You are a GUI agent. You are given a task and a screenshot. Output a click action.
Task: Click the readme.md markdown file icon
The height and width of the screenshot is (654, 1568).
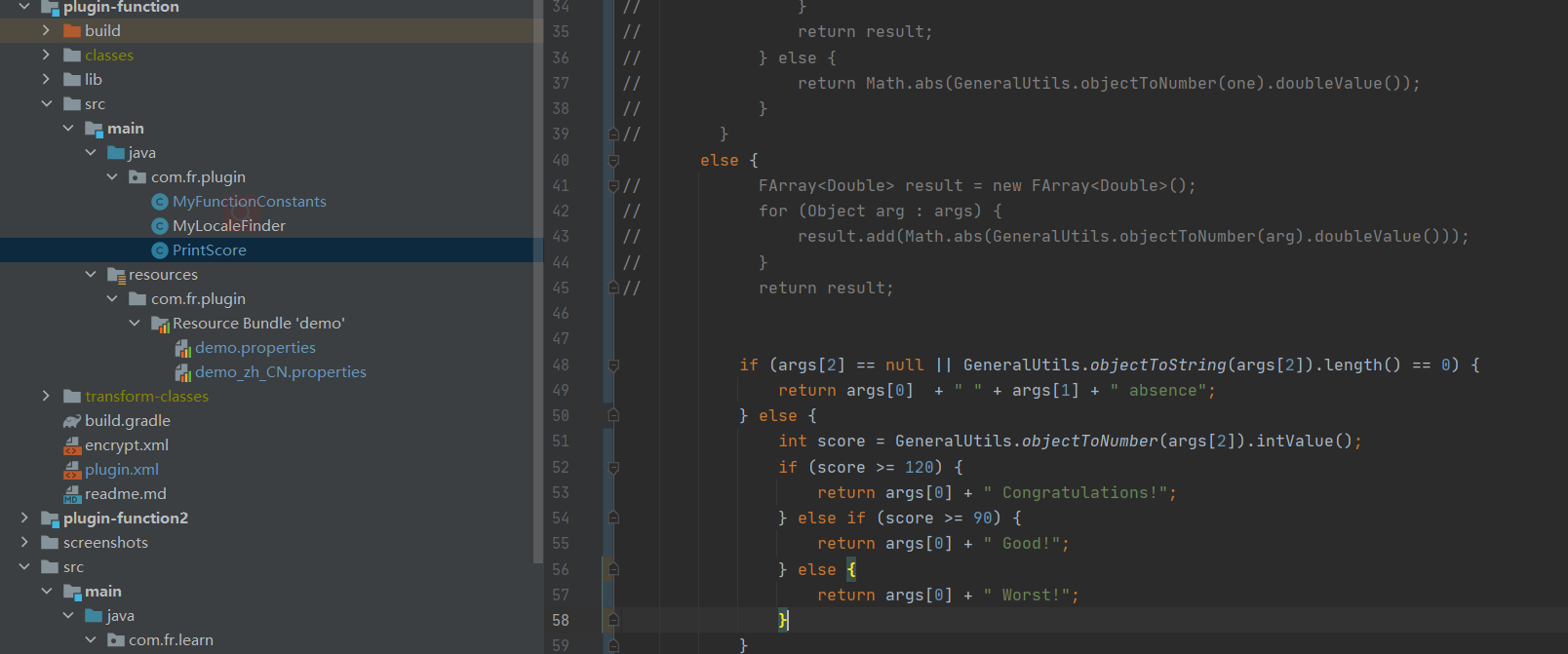click(72, 494)
